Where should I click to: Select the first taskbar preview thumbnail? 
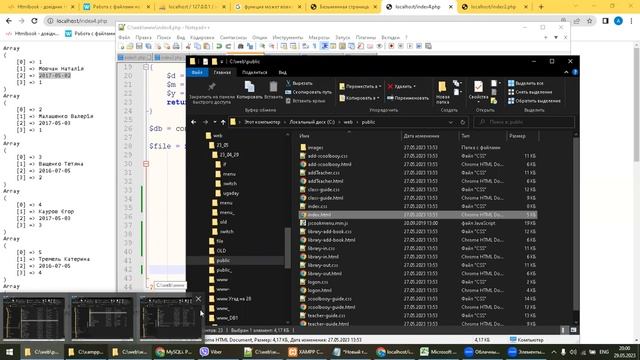(34, 318)
